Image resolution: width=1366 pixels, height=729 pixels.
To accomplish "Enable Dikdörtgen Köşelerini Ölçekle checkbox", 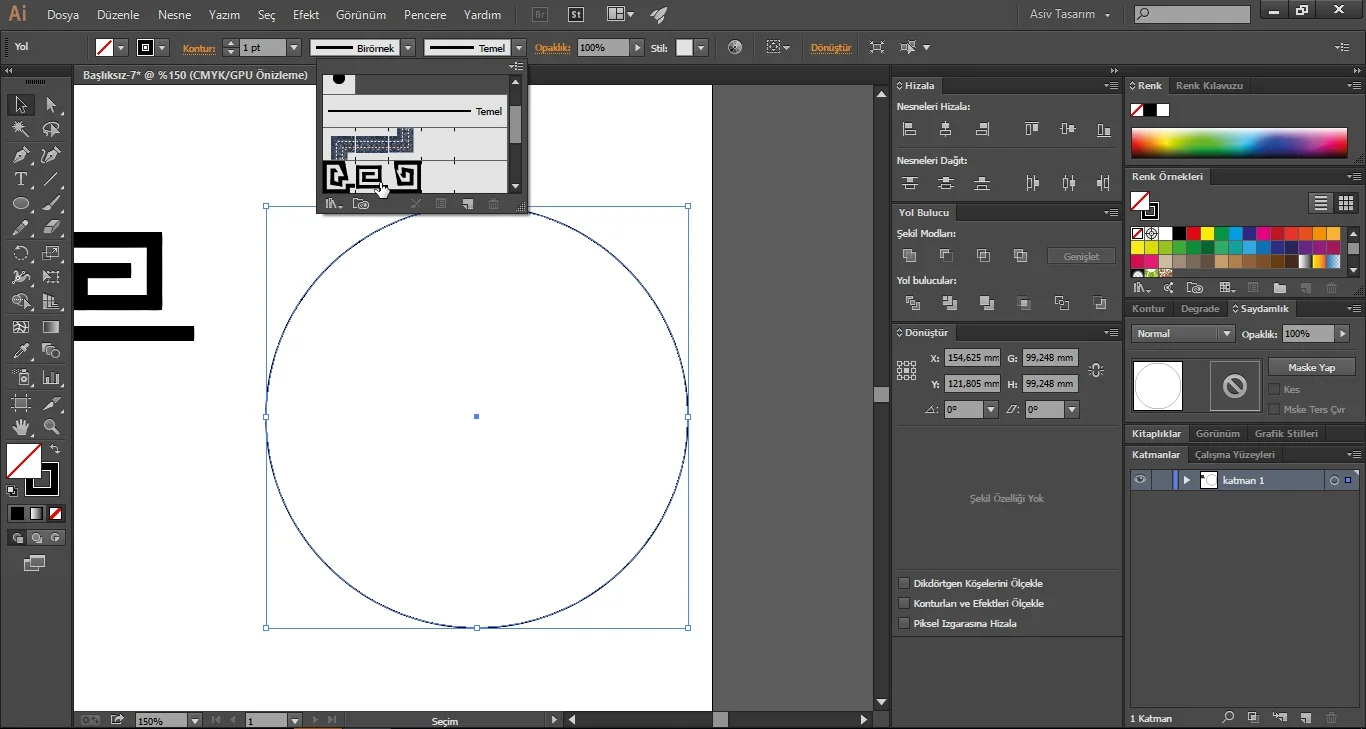I will click(x=904, y=583).
